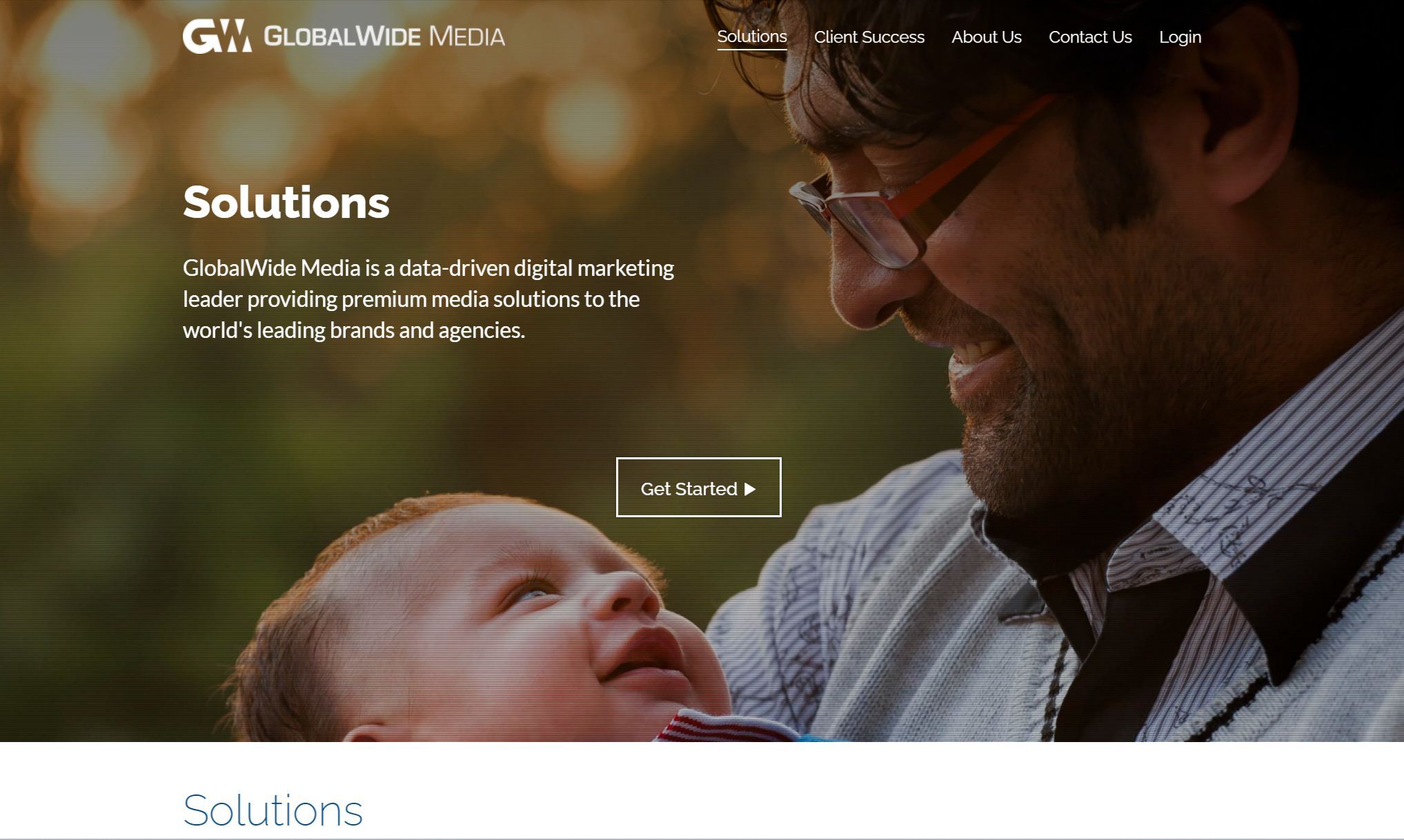Click the play arrow in Get Started

pyautogui.click(x=750, y=489)
